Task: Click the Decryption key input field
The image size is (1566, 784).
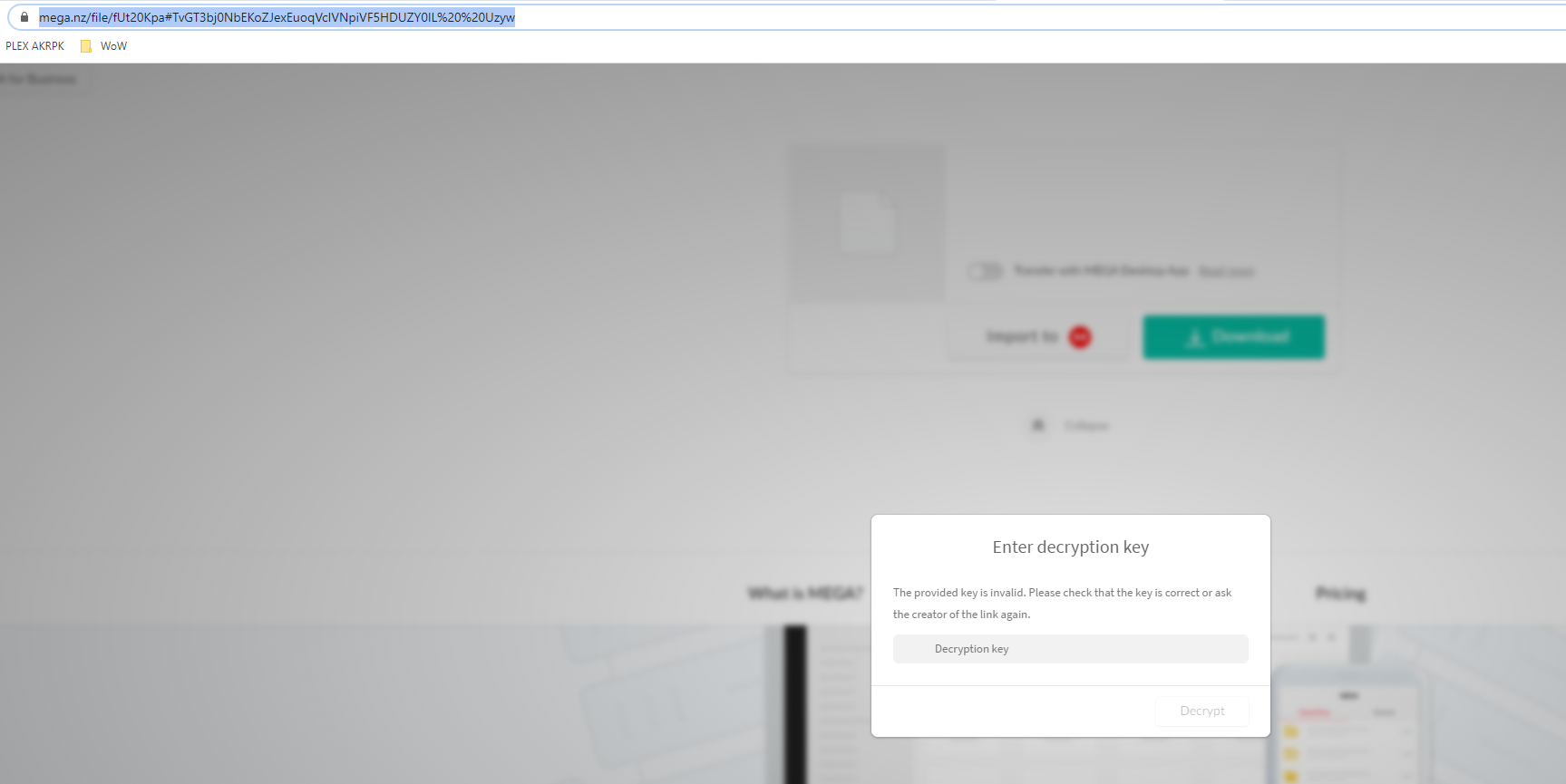Action: 1070,649
